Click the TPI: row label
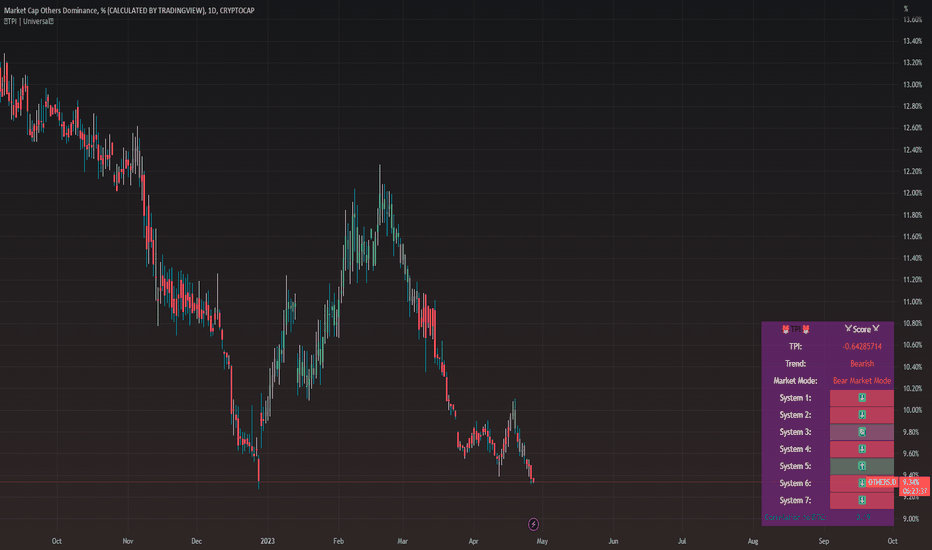Screen dimensions: 932x550 click(795, 346)
